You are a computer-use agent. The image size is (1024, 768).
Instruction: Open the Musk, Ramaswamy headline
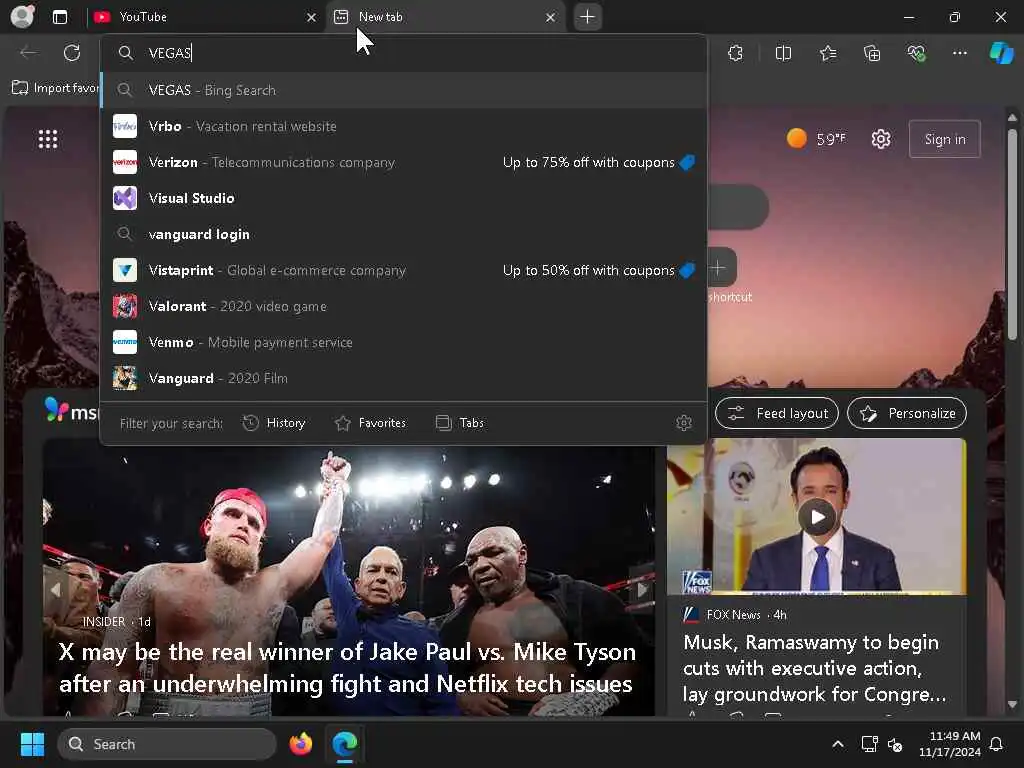click(814, 667)
